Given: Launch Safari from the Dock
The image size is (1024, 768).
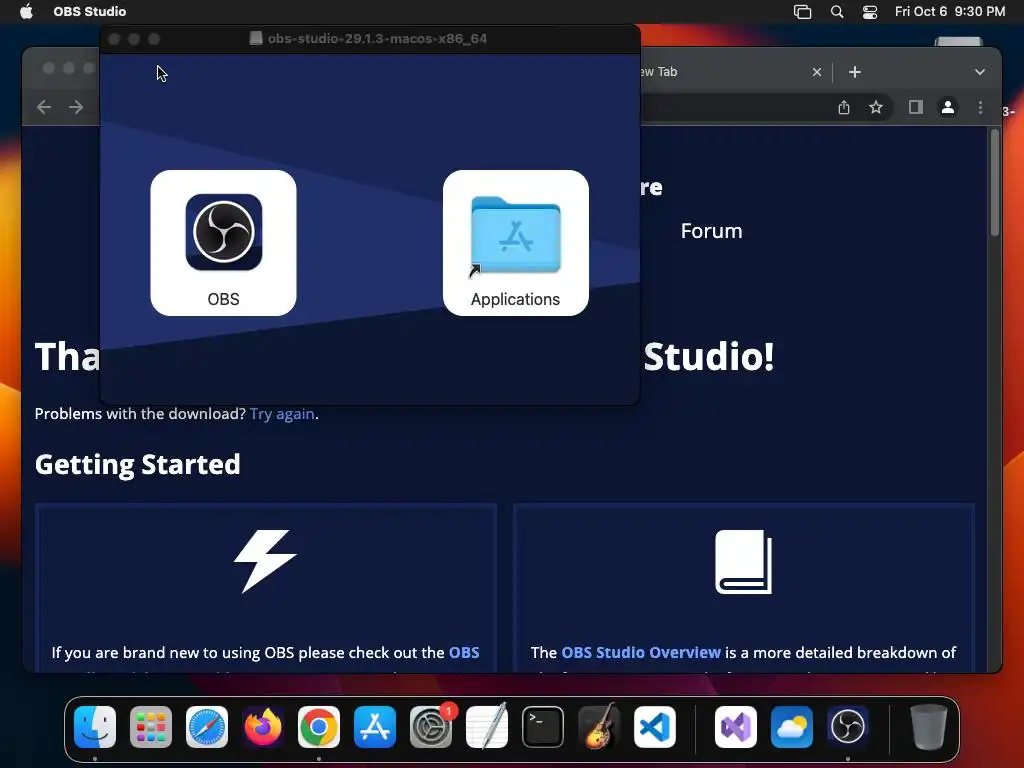Looking at the screenshot, I should tap(207, 726).
